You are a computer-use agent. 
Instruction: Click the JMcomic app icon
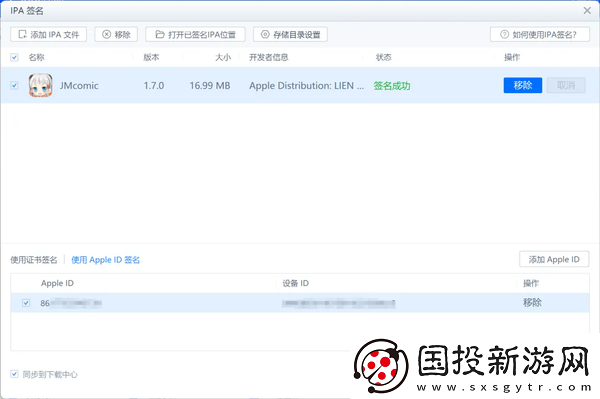tap(41, 85)
